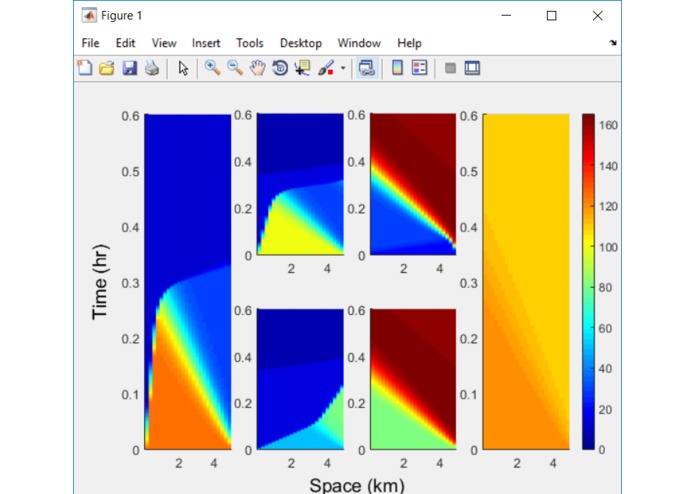Viewport: 695px width, 494px height.
Task: Click the colorbar tick label '160'
Action: 608,125
